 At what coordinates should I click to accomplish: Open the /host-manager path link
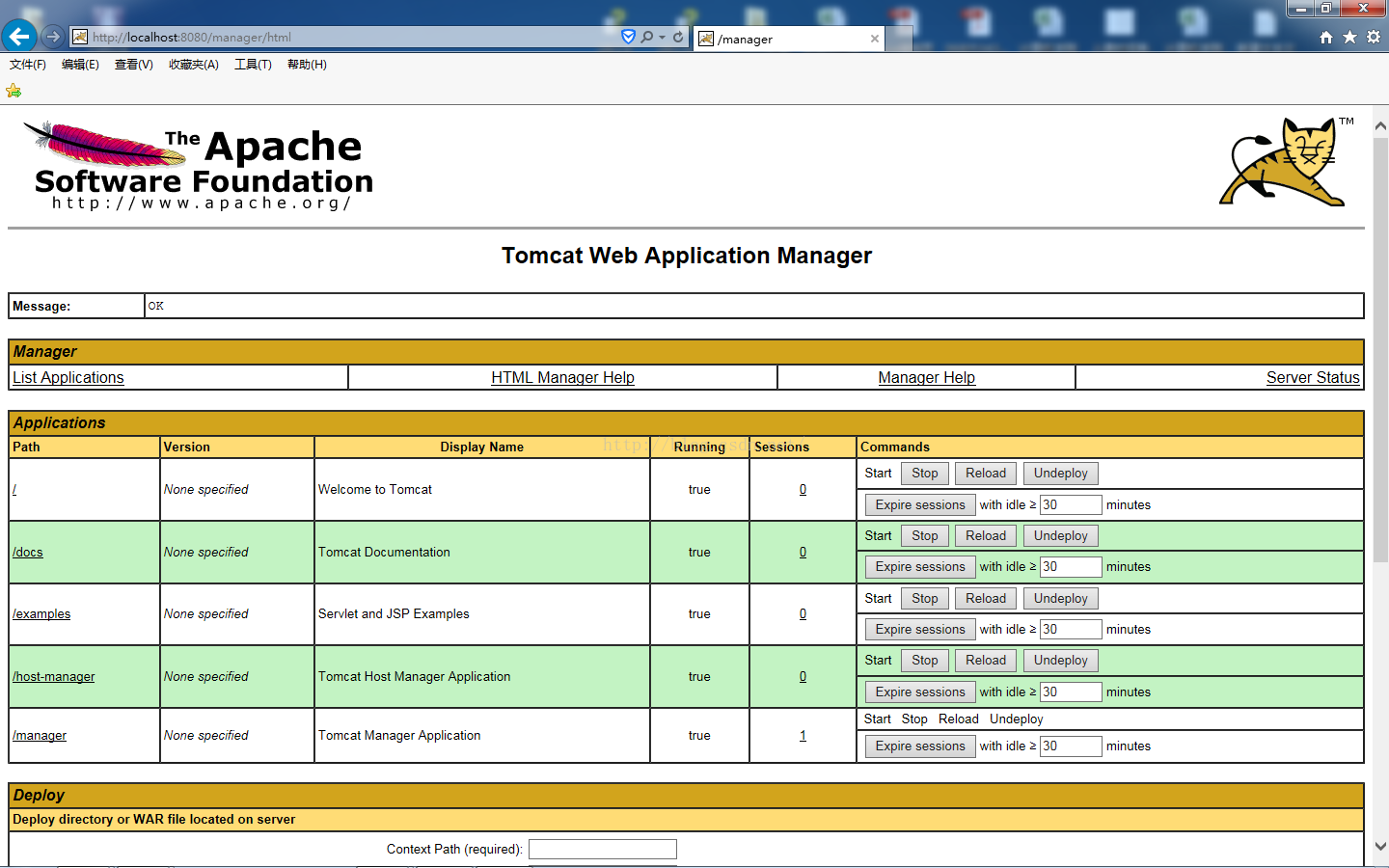54,677
